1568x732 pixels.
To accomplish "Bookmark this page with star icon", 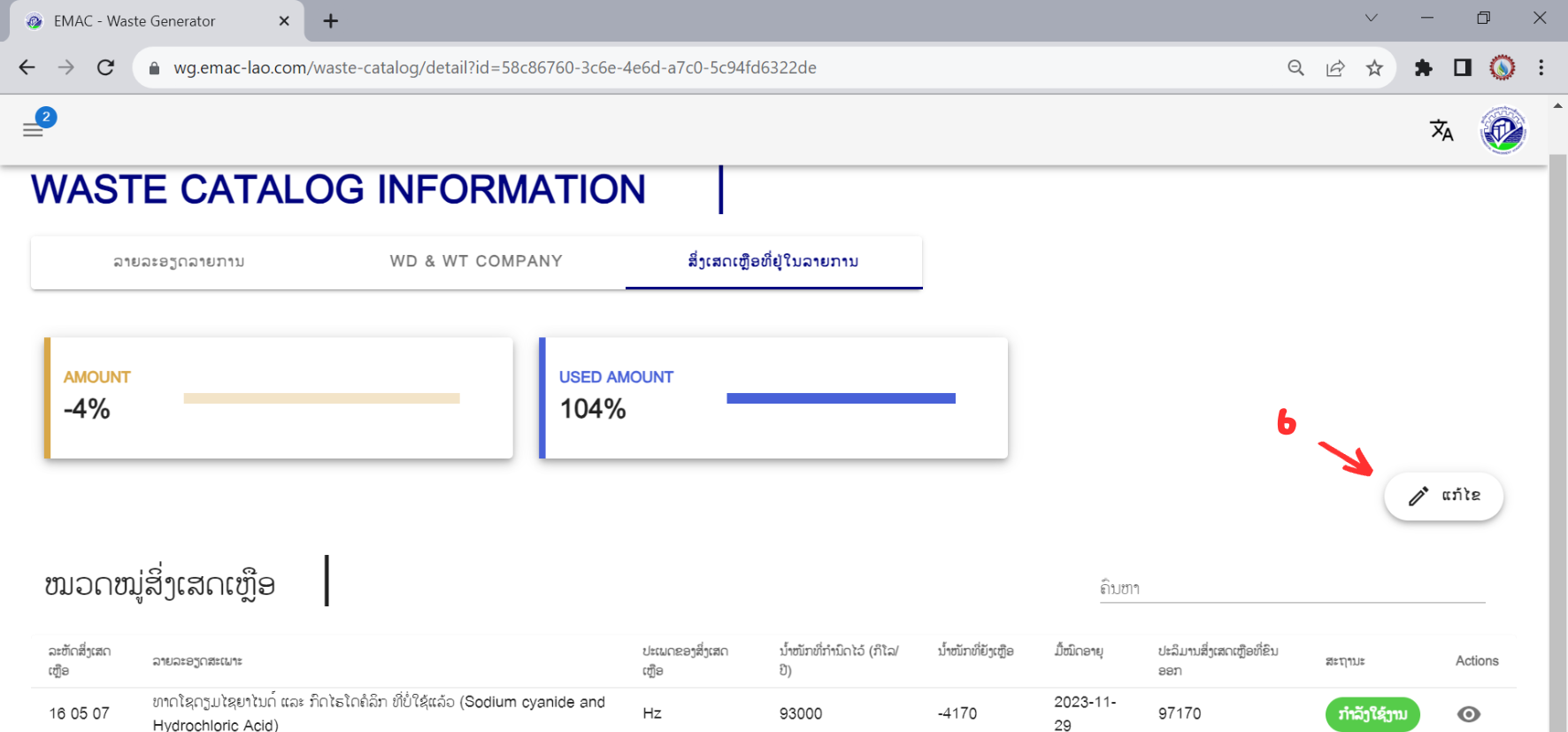I will tap(1374, 68).
